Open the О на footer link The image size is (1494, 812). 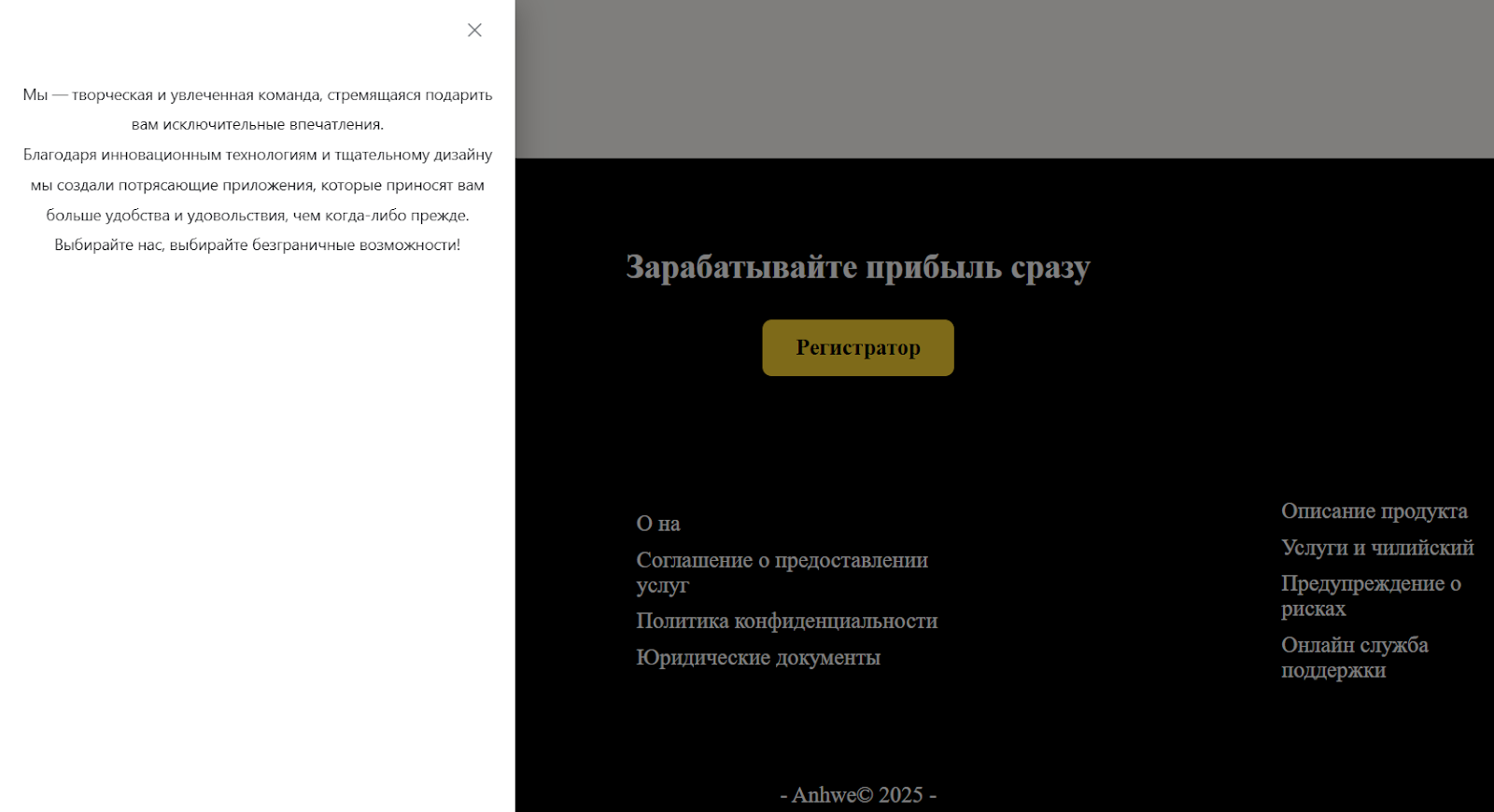click(x=657, y=524)
